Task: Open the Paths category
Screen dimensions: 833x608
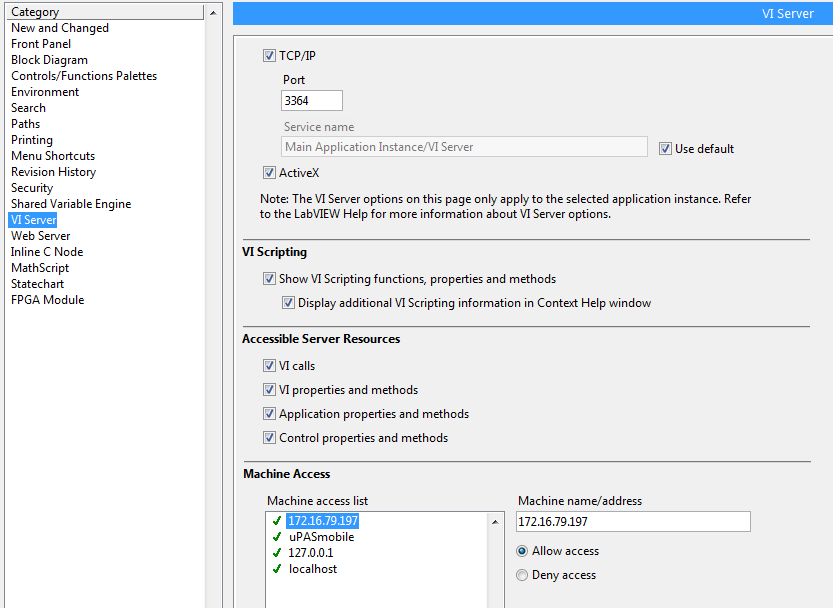Action: click(26, 124)
